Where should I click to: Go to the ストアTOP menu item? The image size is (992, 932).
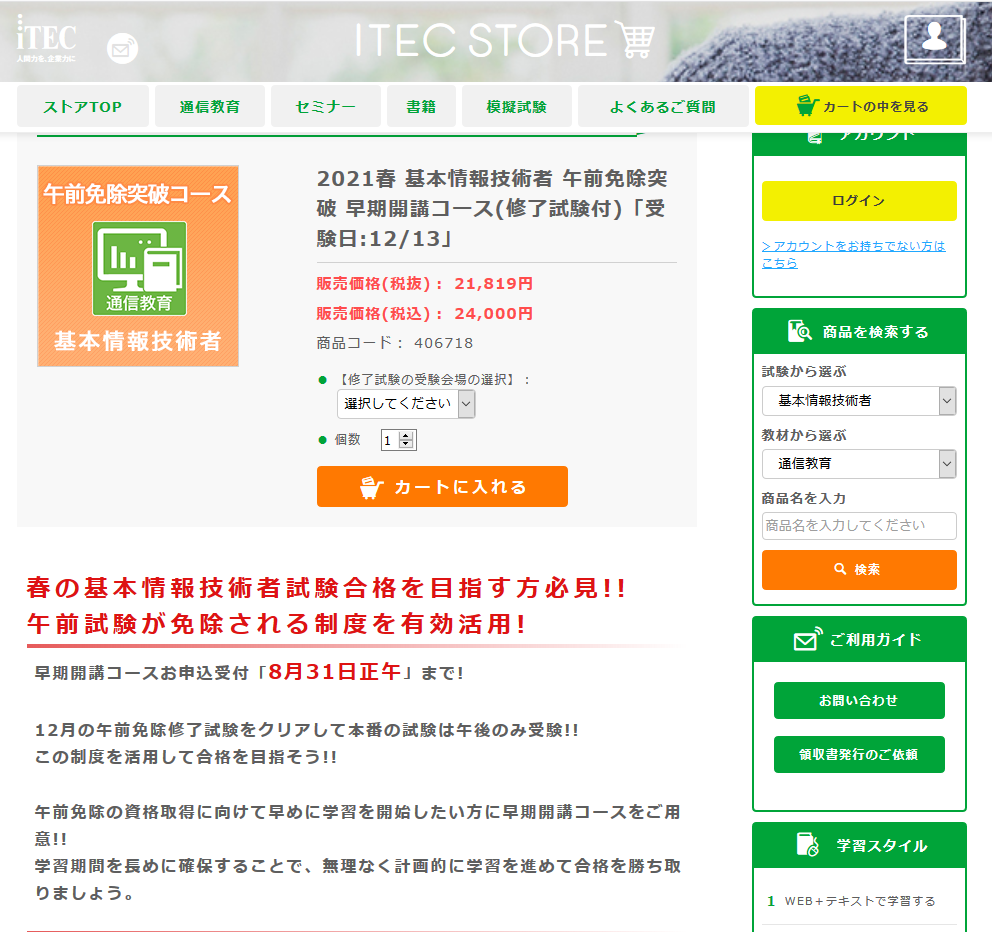[x=83, y=107]
